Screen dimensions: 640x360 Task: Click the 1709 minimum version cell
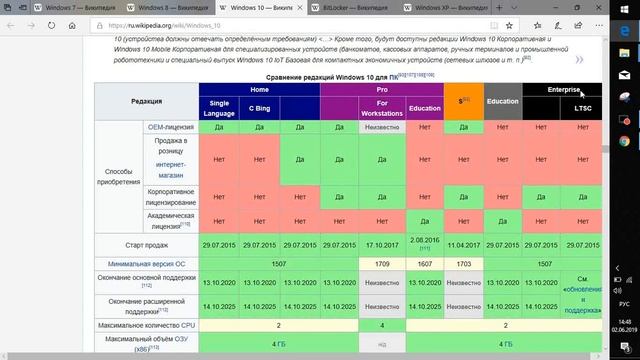382,264
